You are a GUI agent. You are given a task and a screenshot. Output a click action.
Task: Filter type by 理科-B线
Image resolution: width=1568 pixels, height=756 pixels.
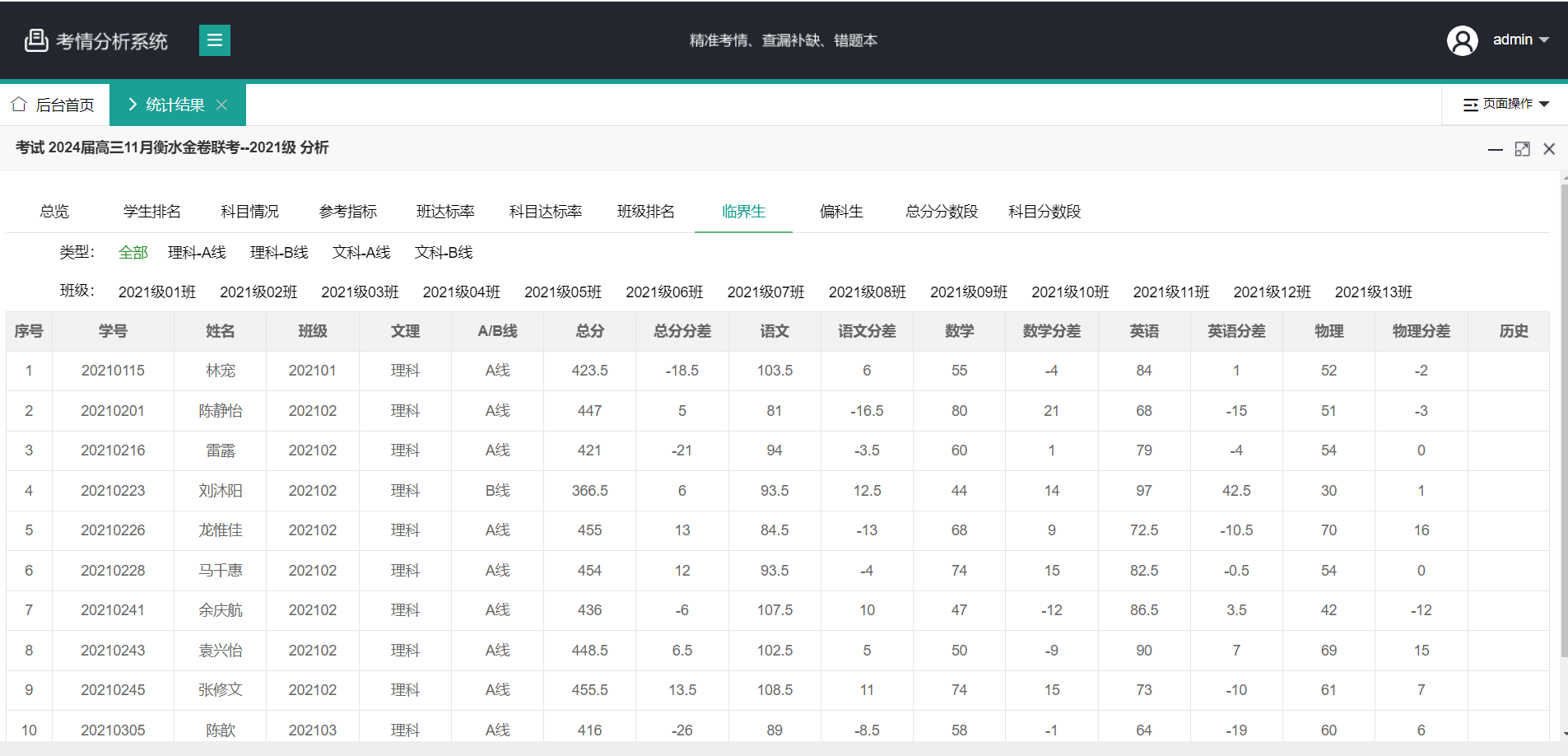click(279, 252)
